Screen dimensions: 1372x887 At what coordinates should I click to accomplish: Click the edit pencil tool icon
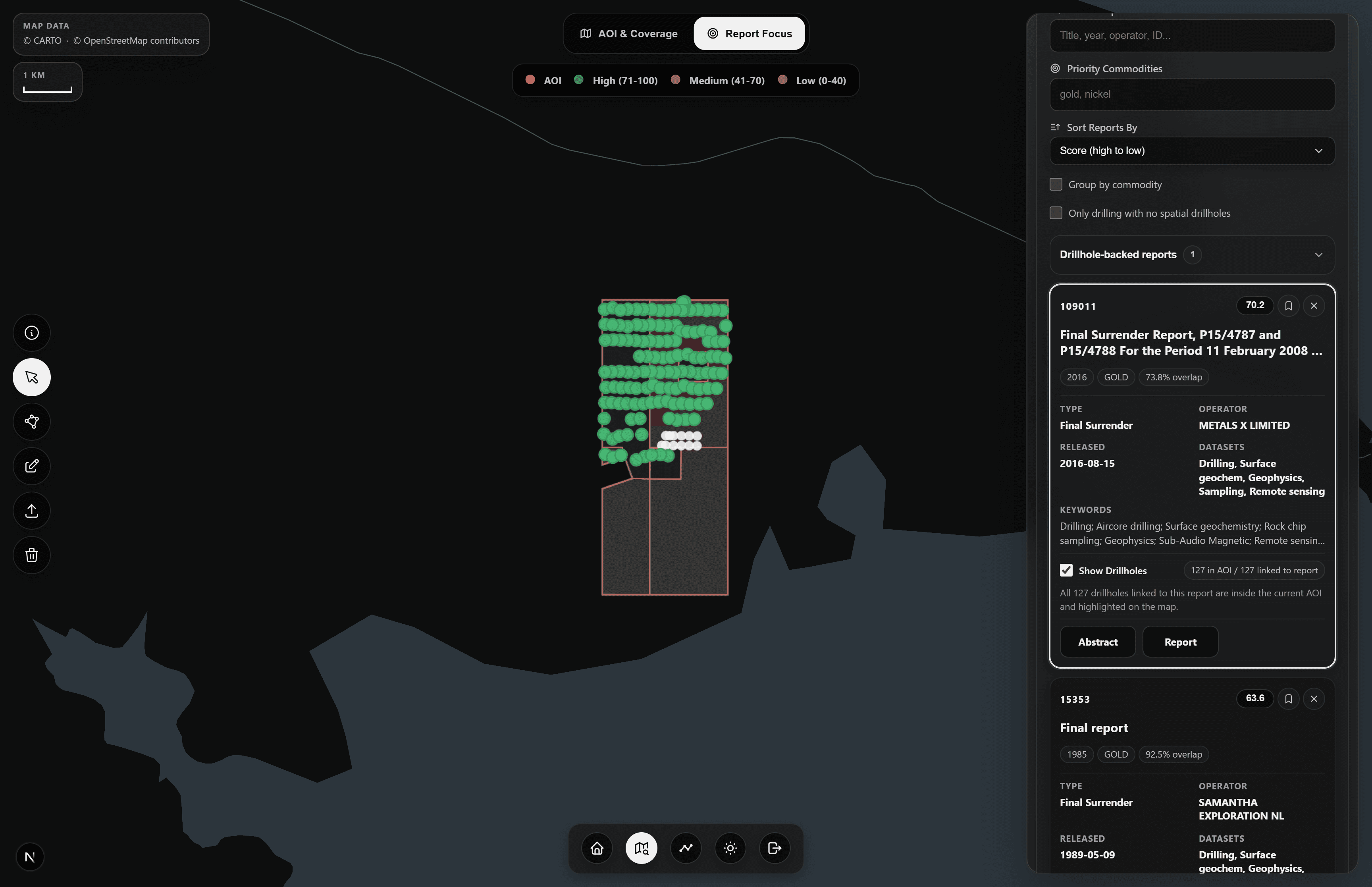(x=32, y=466)
